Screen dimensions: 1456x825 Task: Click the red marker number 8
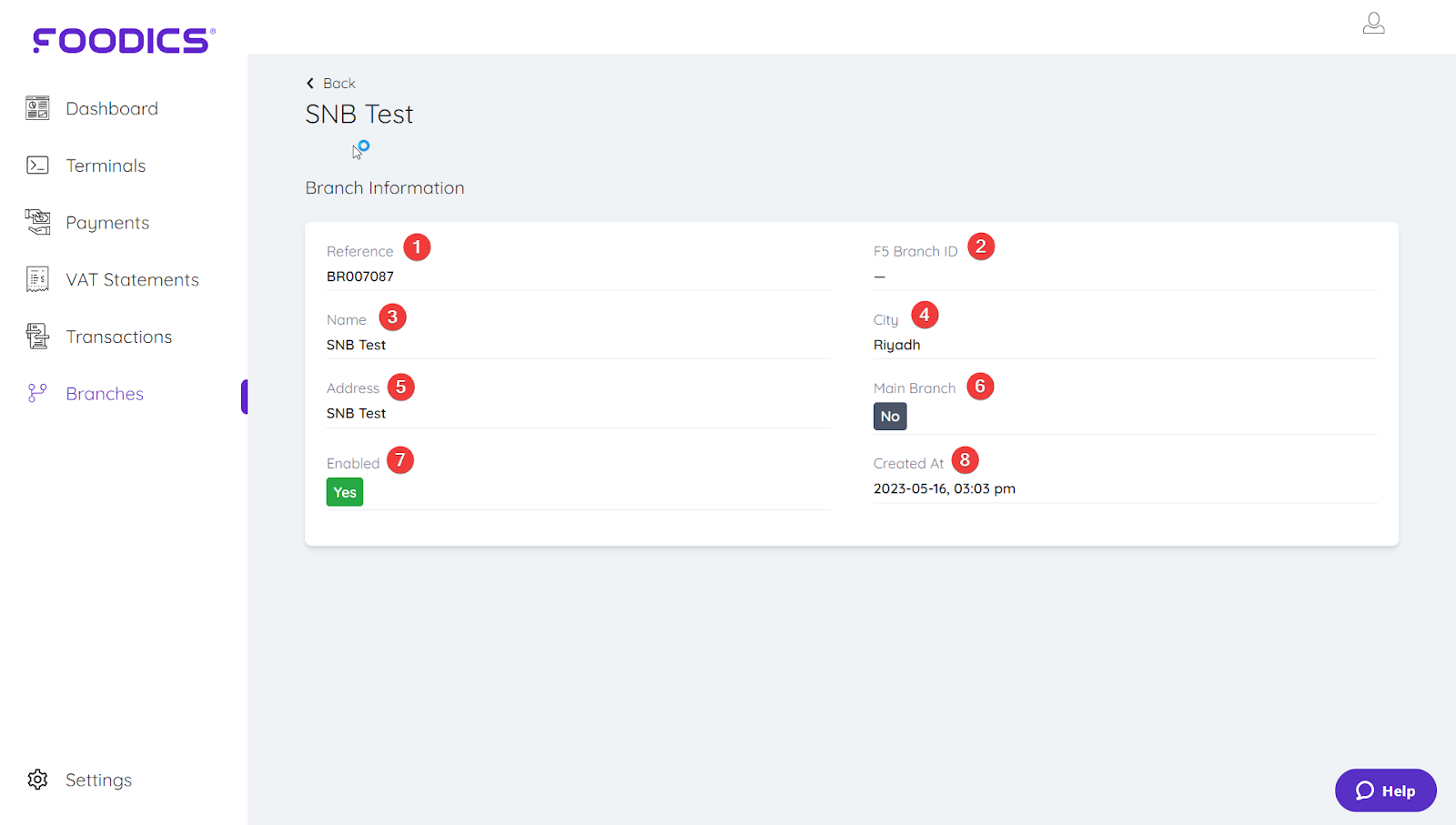tap(965, 460)
